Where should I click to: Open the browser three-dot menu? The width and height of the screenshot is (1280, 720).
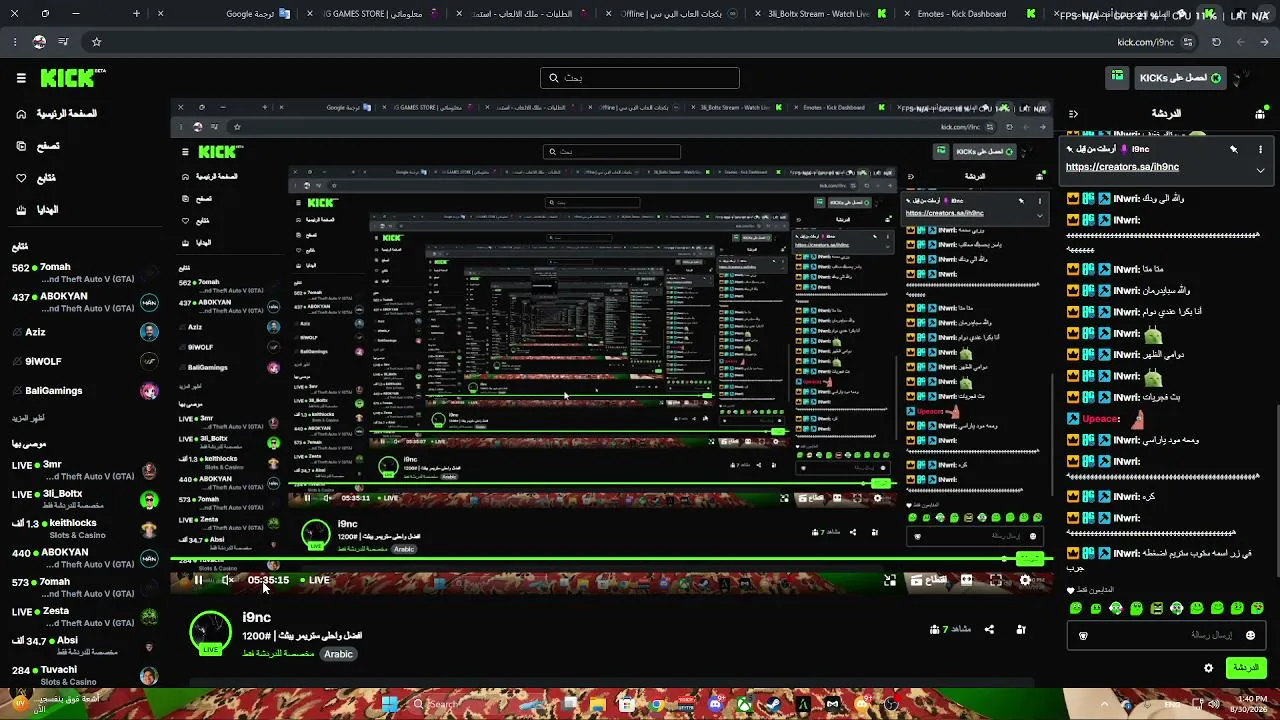click(x=15, y=42)
